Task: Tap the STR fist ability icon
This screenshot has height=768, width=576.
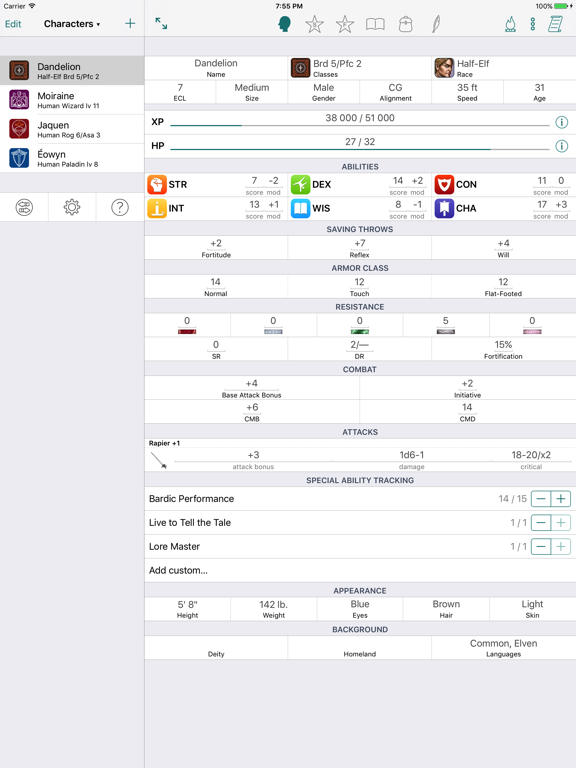Action: coord(157,185)
